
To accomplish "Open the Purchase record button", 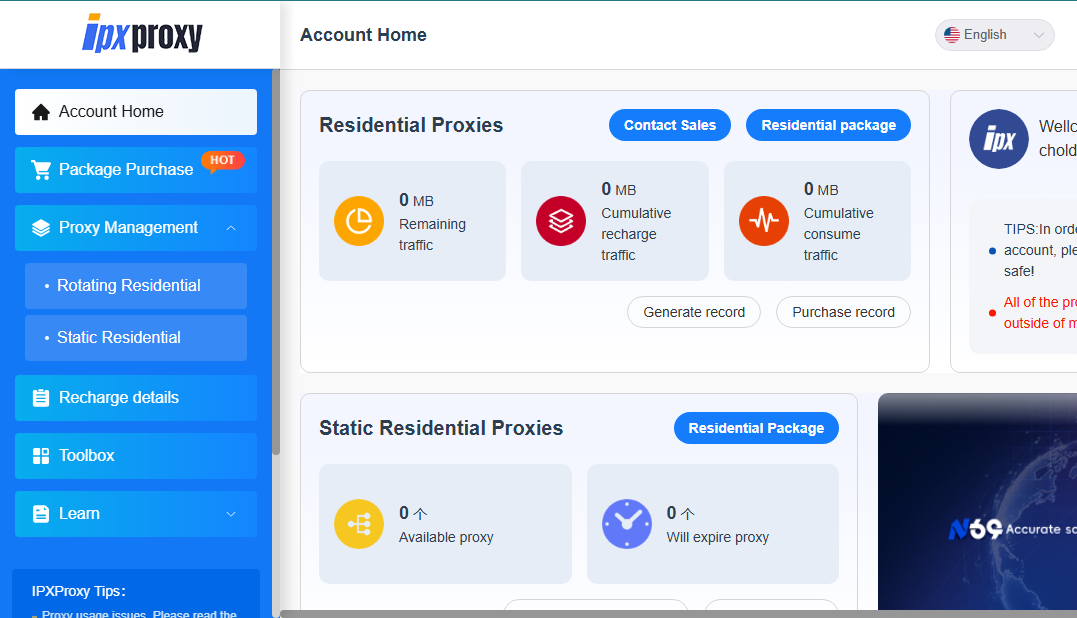I will [x=843, y=312].
